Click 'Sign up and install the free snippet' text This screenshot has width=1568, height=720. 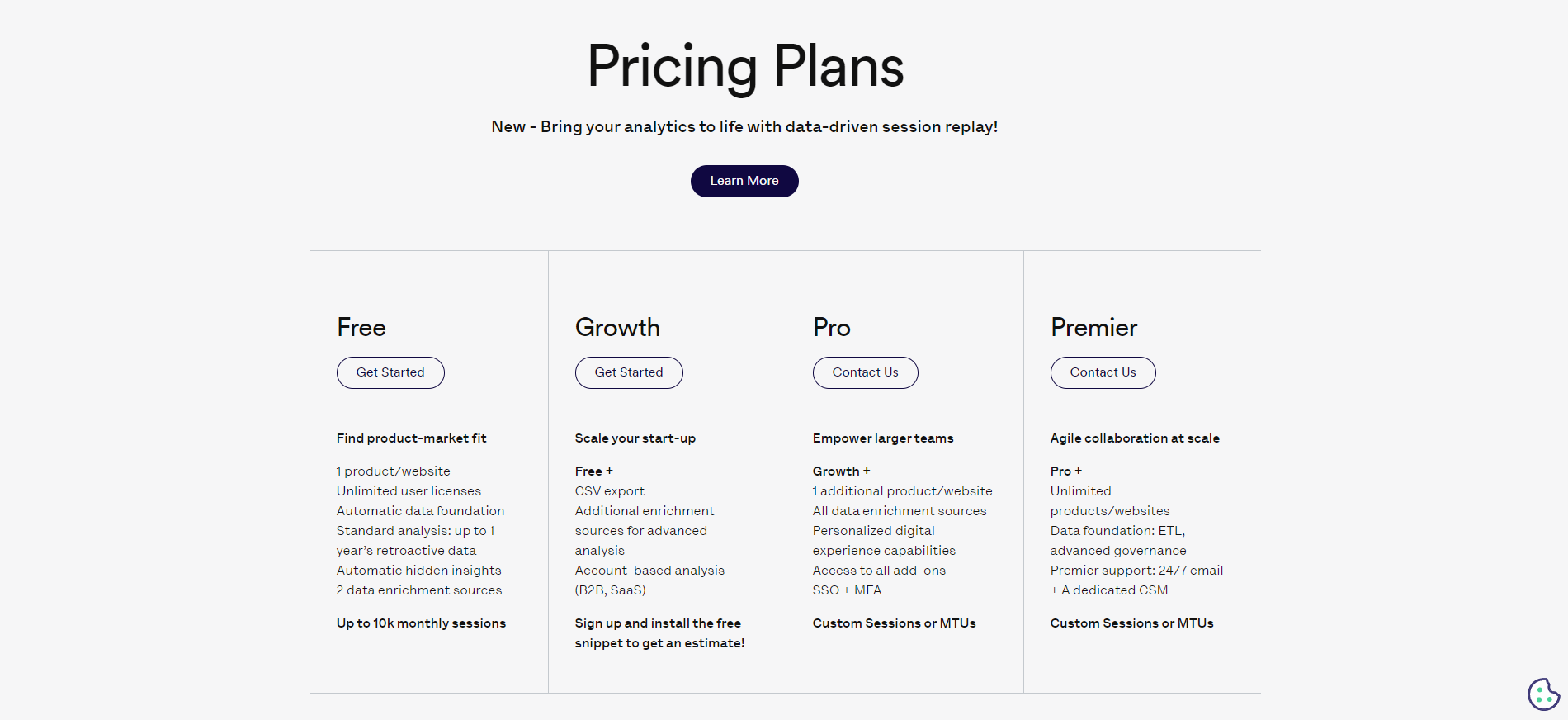click(659, 633)
